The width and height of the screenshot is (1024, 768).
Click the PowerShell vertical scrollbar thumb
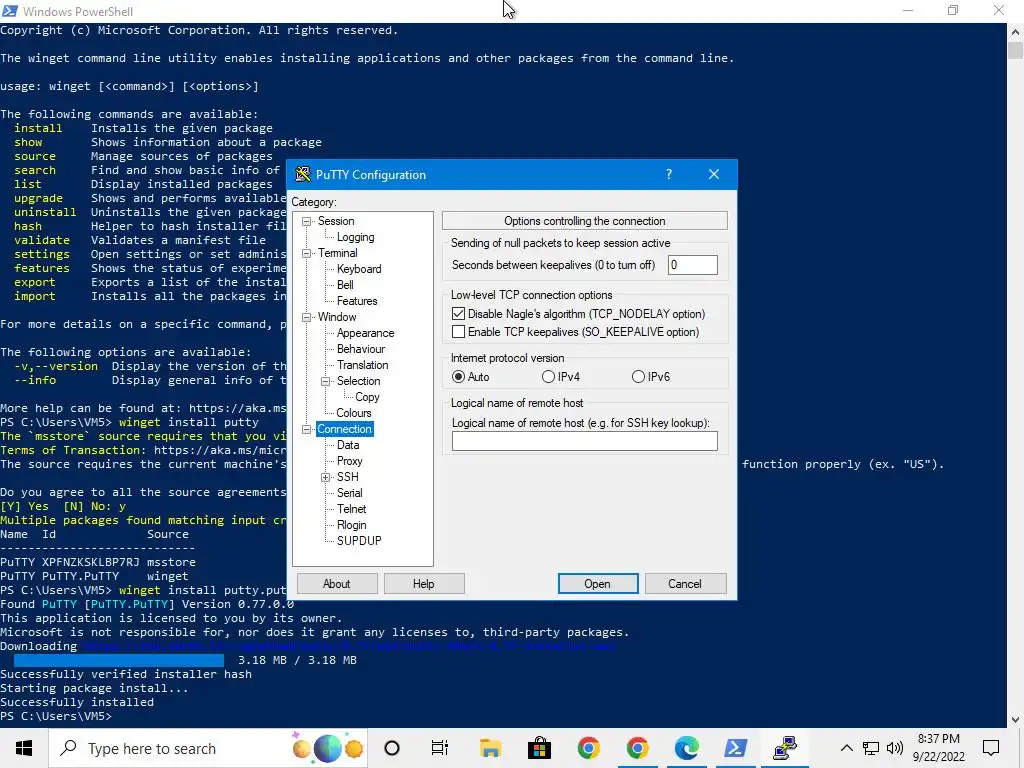tap(1015, 50)
